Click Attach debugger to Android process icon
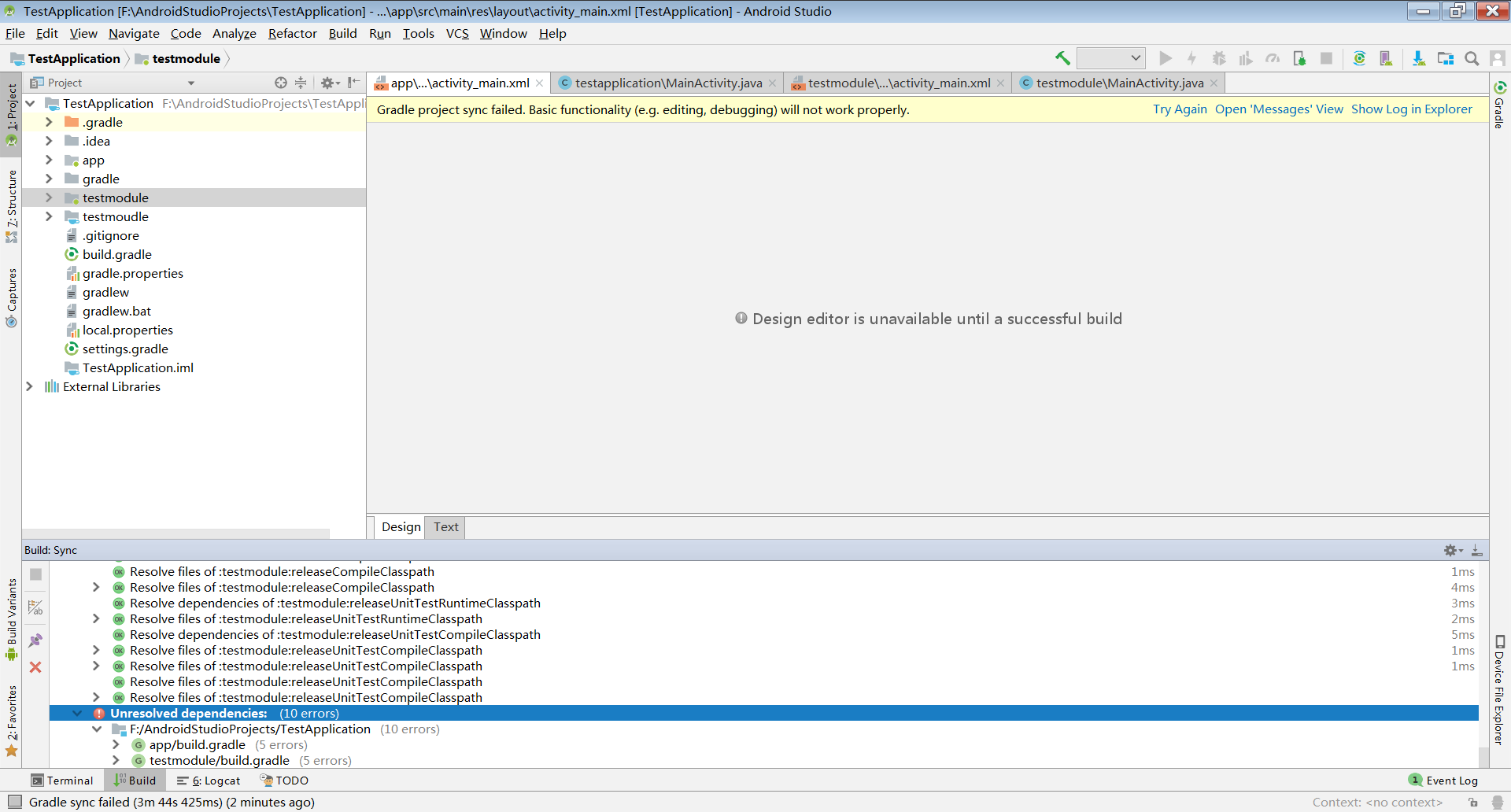The height and width of the screenshot is (812, 1511). click(1299, 58)
